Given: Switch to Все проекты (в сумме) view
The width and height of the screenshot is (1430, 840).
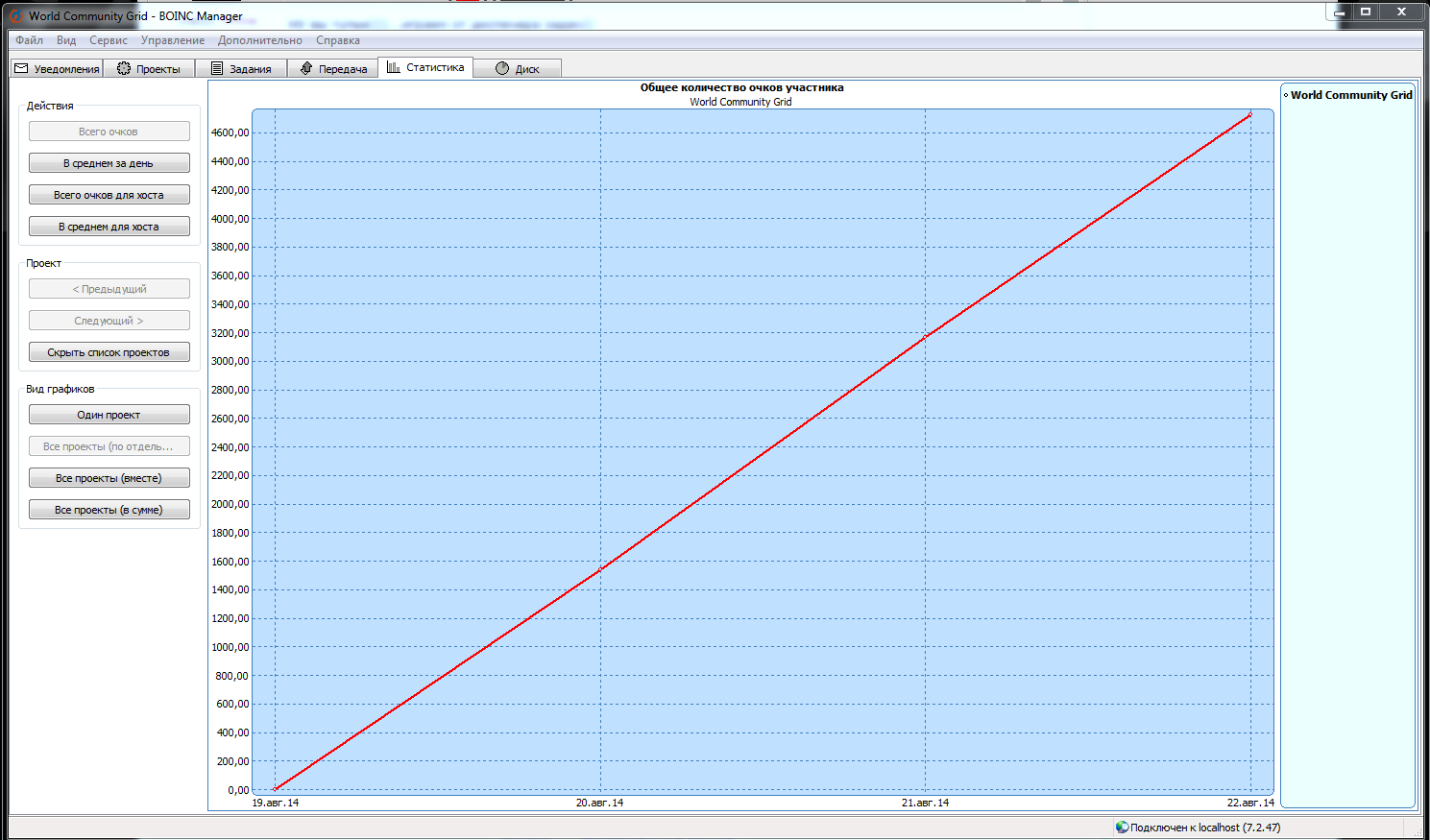Looking at the screenshot, I should (109, 510).
